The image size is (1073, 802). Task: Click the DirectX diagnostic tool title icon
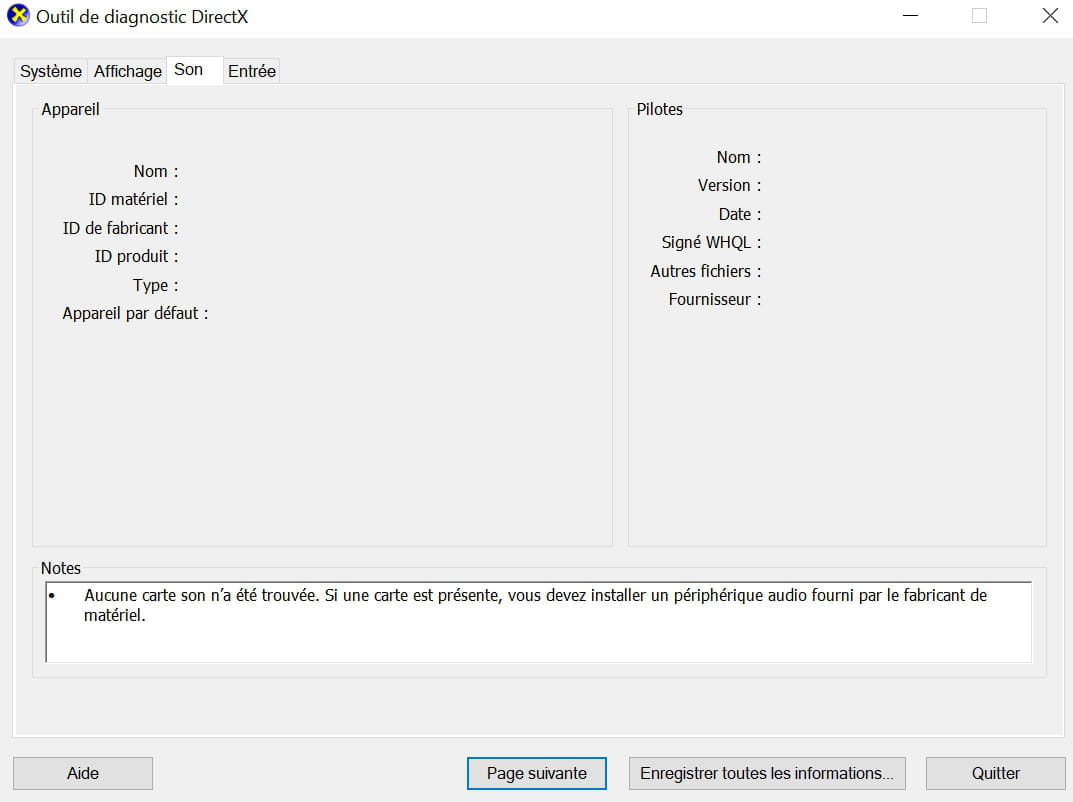[x=18, y=15]
